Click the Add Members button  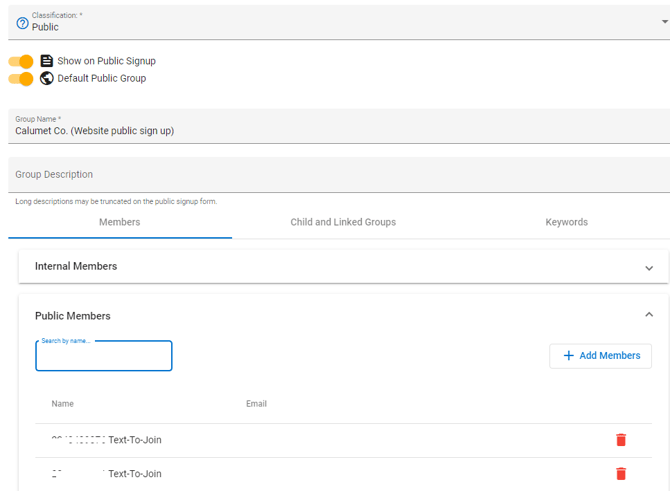point(600,356)
